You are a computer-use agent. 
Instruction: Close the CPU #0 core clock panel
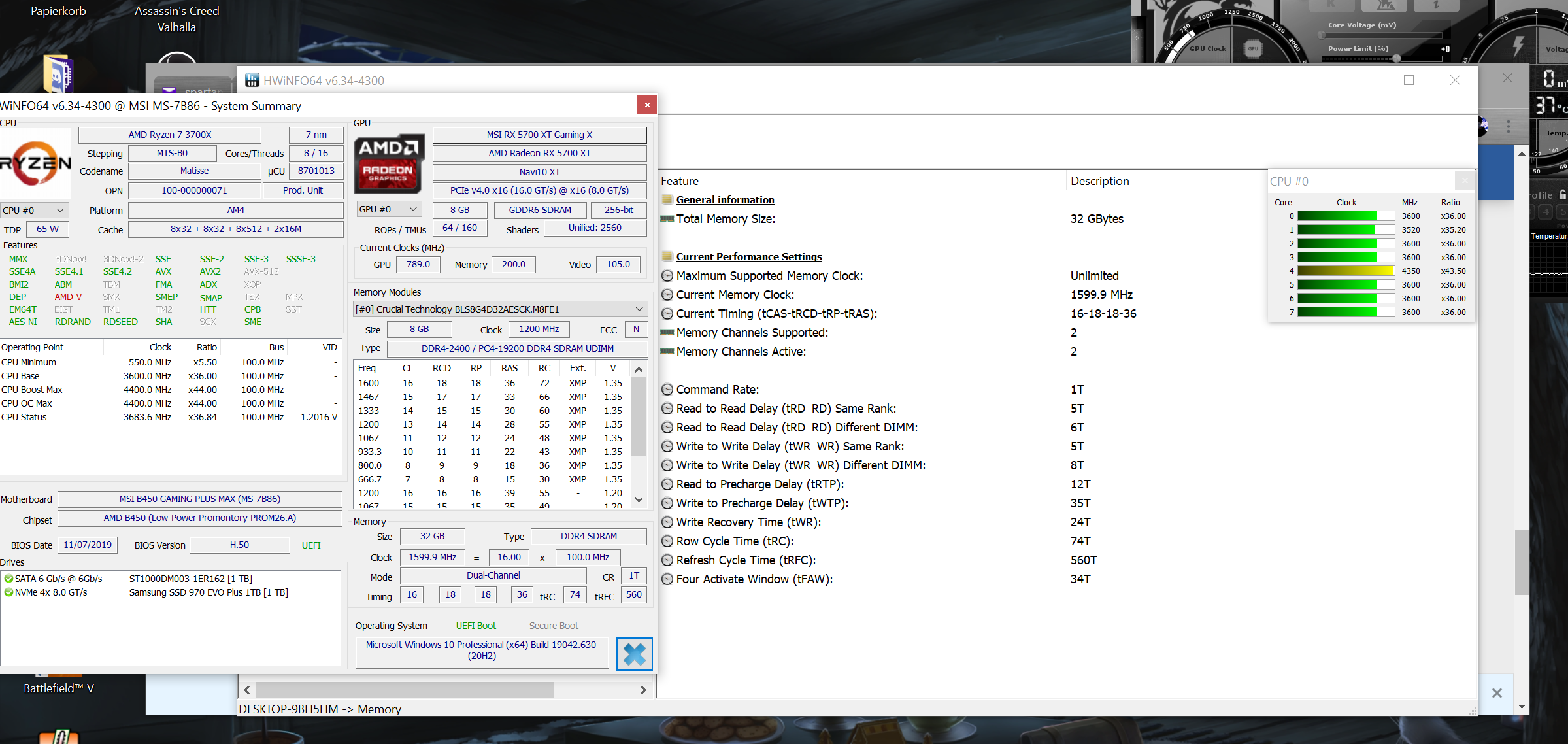pos(1464,181)
